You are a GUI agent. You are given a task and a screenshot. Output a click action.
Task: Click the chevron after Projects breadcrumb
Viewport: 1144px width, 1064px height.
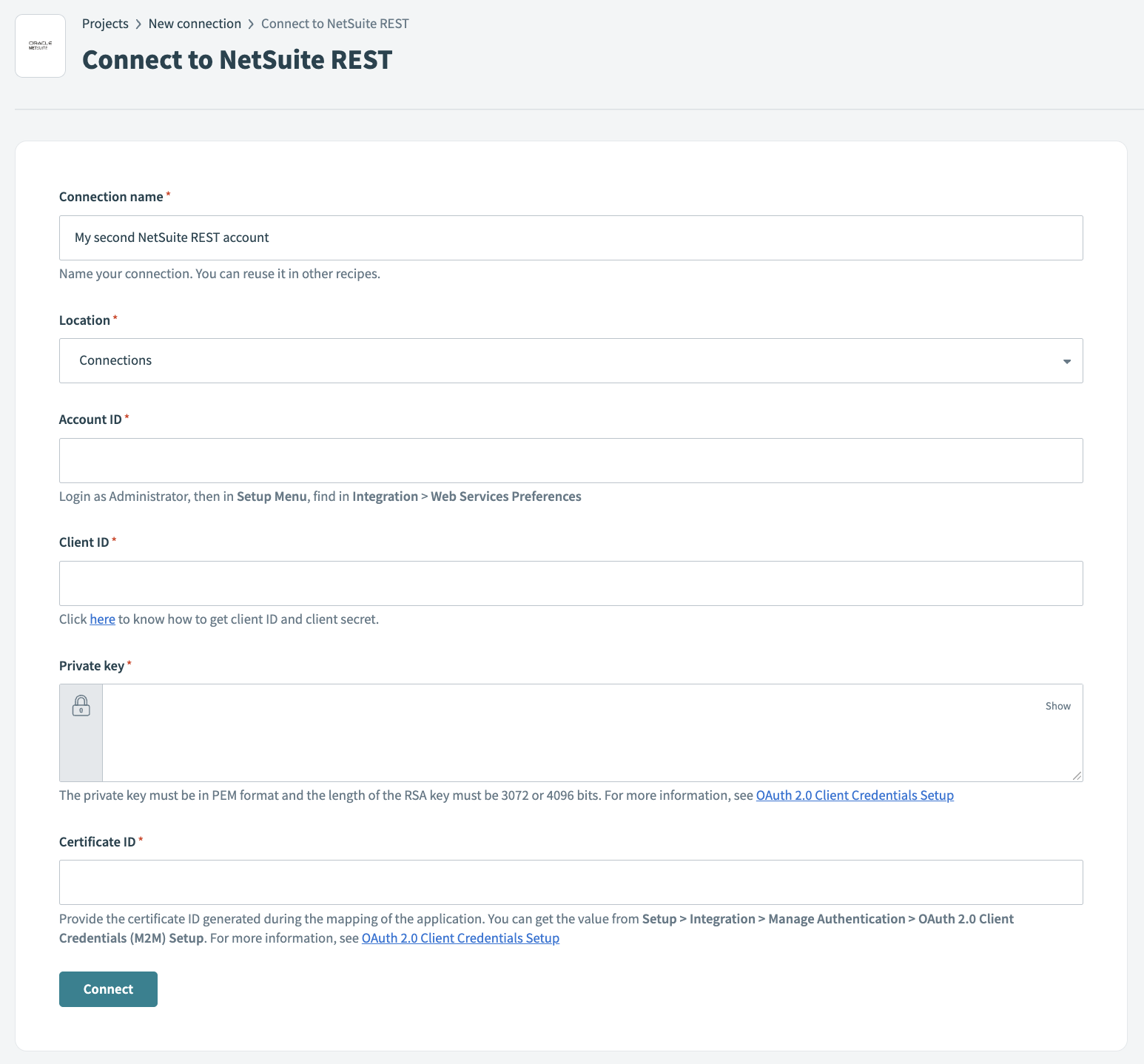click(138, 24)
